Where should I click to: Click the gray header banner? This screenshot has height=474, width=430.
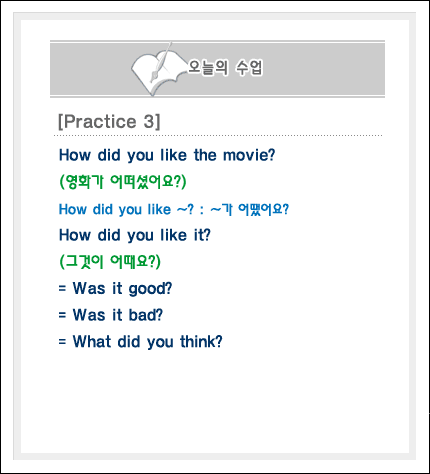coord(217,69)
